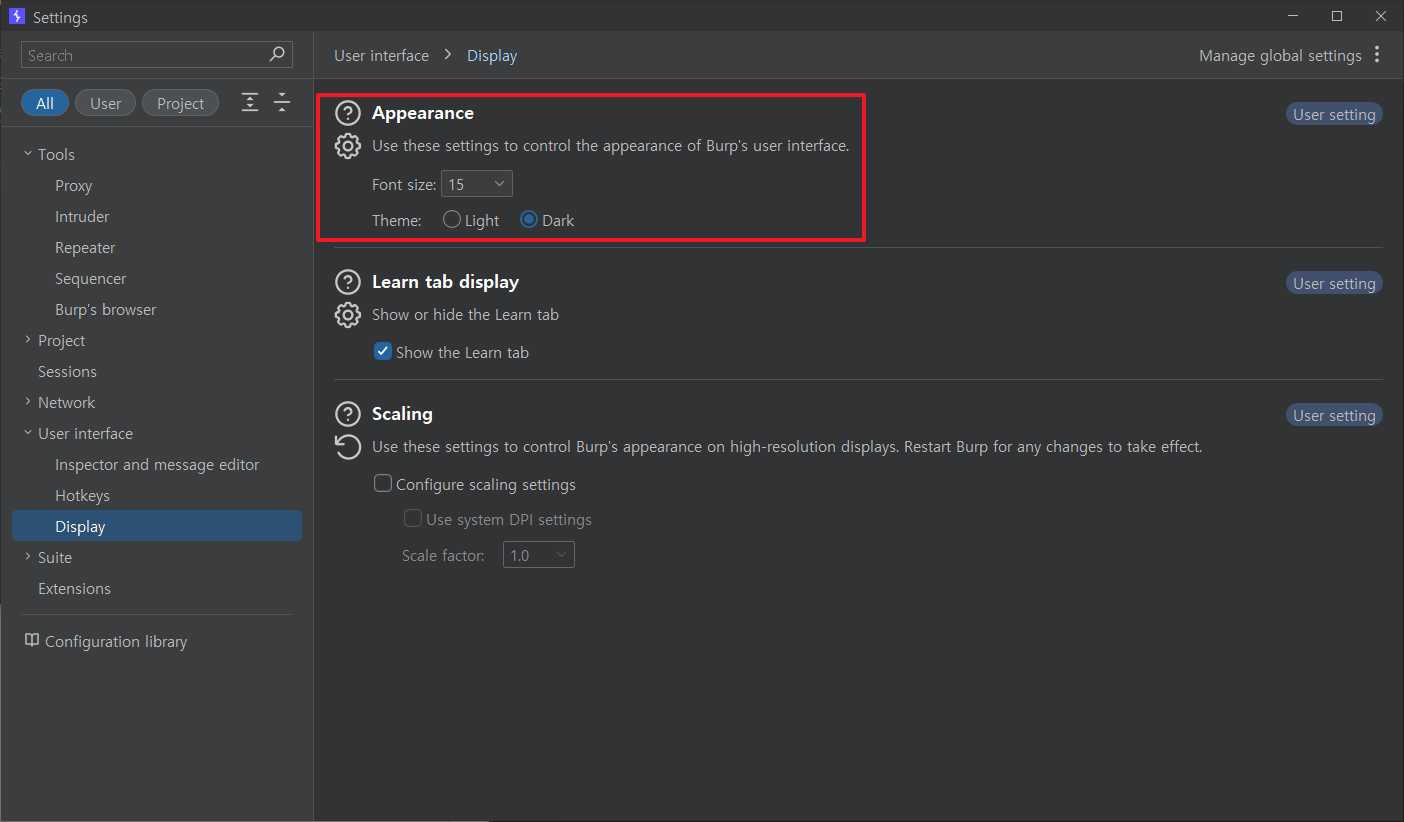Viewport: 1404px width, 822px height.
Task: Expand the Suite tree node
Action: [x=28, y=557]
